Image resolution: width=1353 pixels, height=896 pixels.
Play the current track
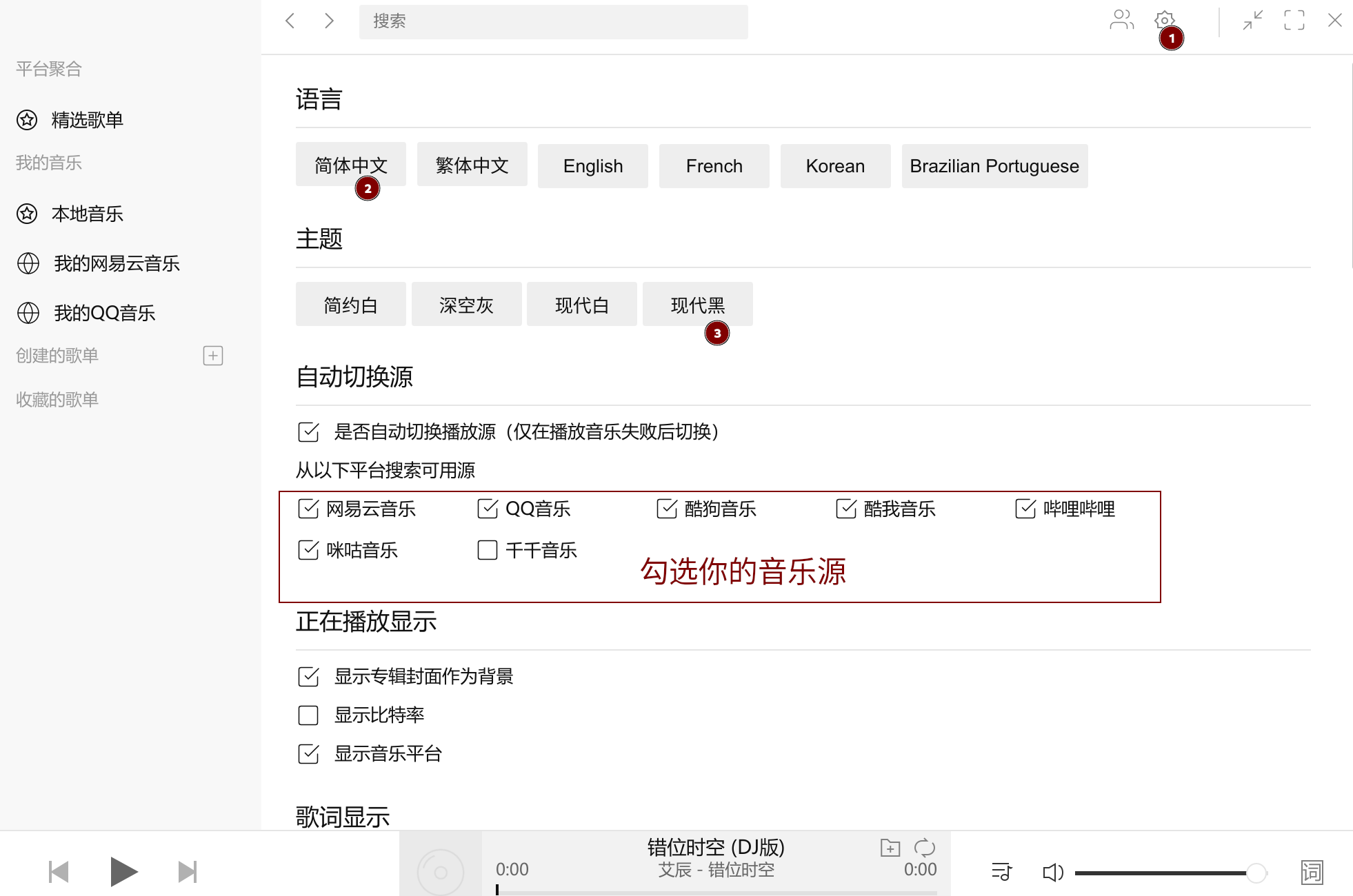(123, 872)
